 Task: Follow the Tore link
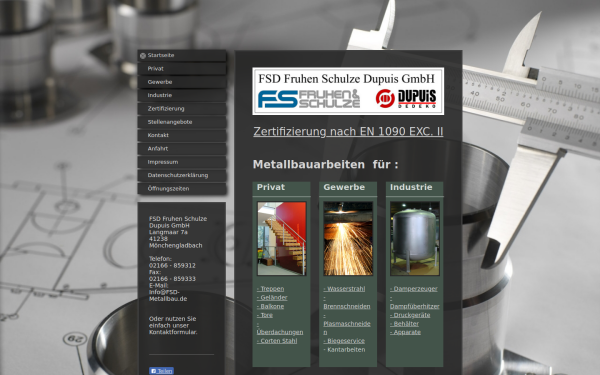265,315
